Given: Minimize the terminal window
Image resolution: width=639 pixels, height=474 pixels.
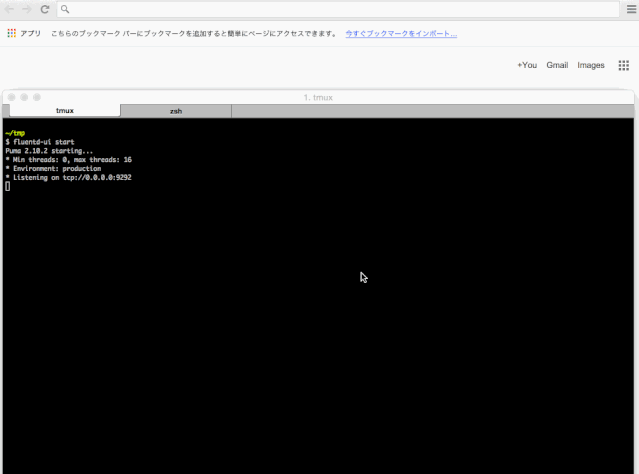Looking at the screenshot, I should point(24,97).
